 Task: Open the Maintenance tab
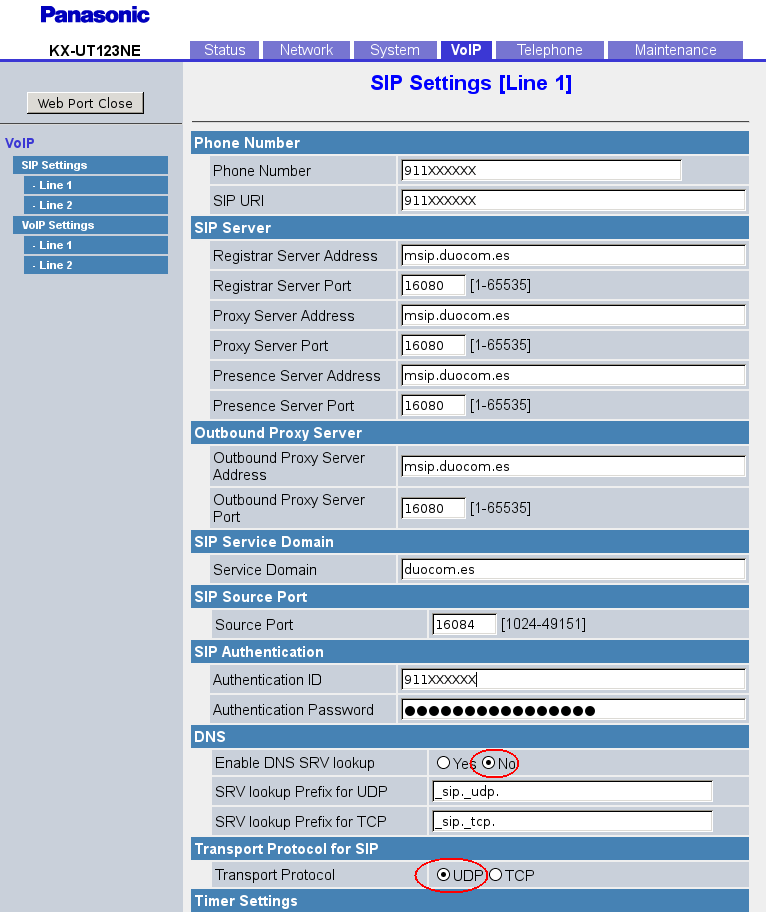675,50
